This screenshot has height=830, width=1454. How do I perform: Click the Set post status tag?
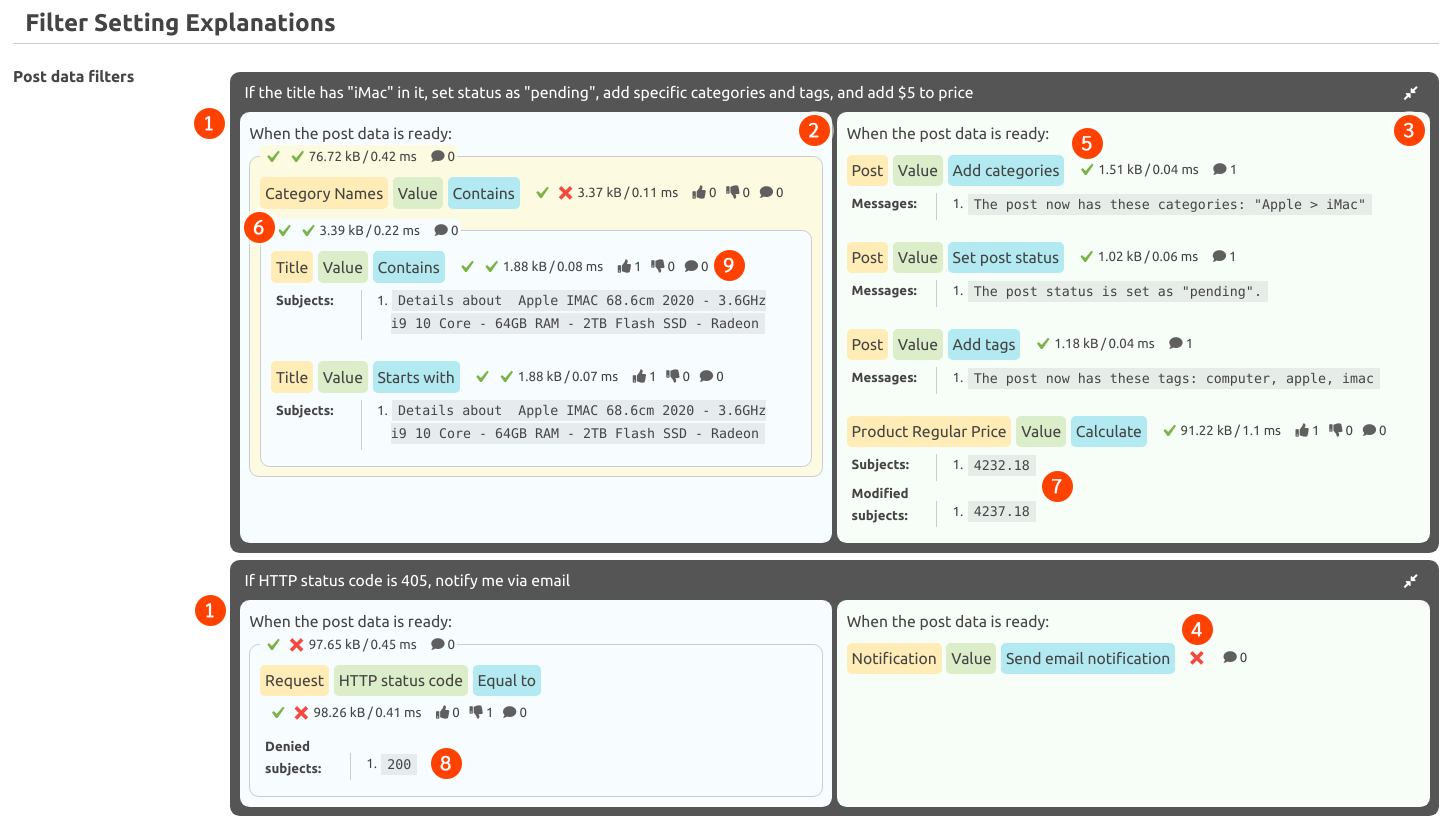tap(1006, 258)
